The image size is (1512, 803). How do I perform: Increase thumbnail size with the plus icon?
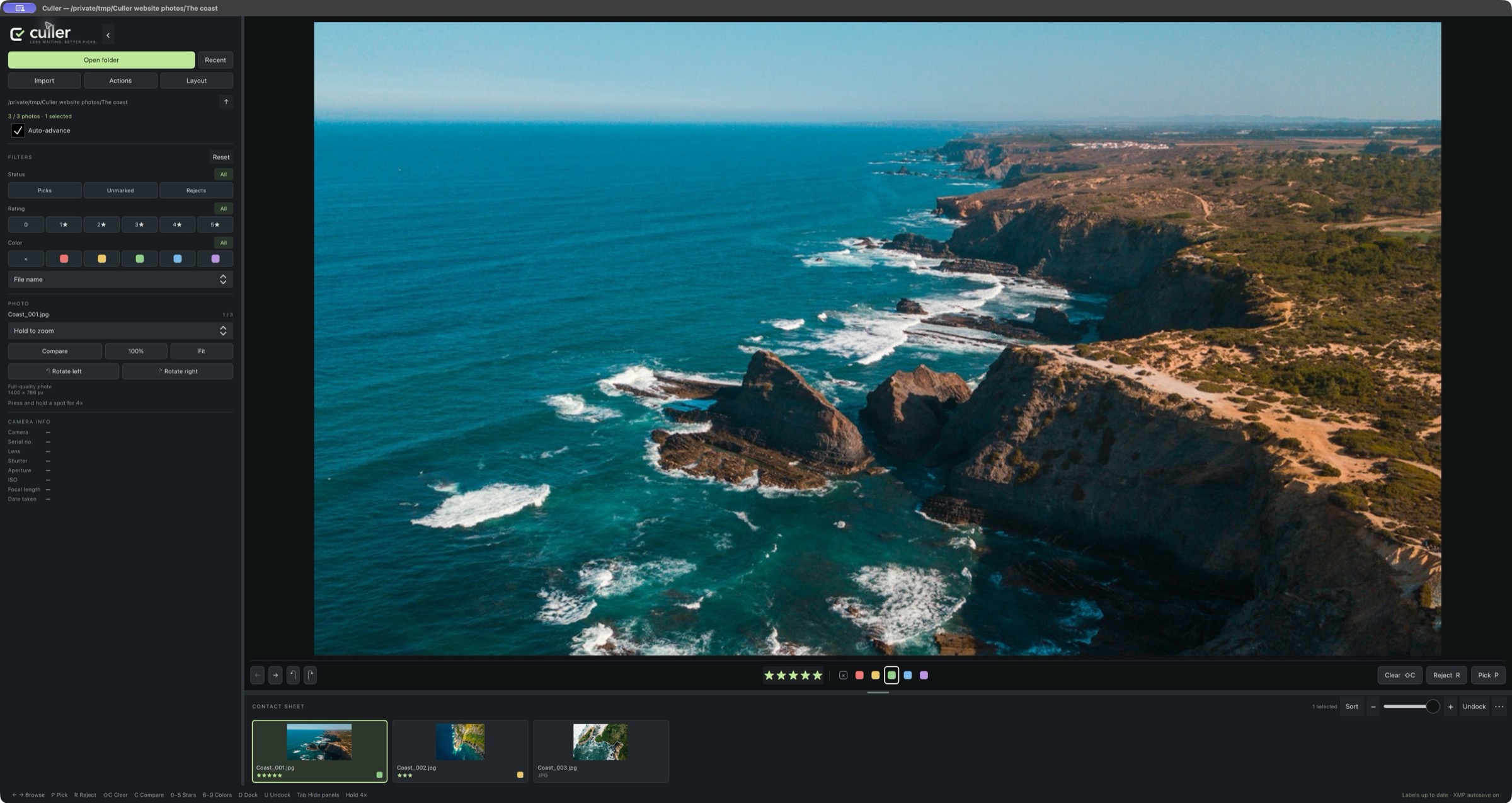pos(1450,707)
